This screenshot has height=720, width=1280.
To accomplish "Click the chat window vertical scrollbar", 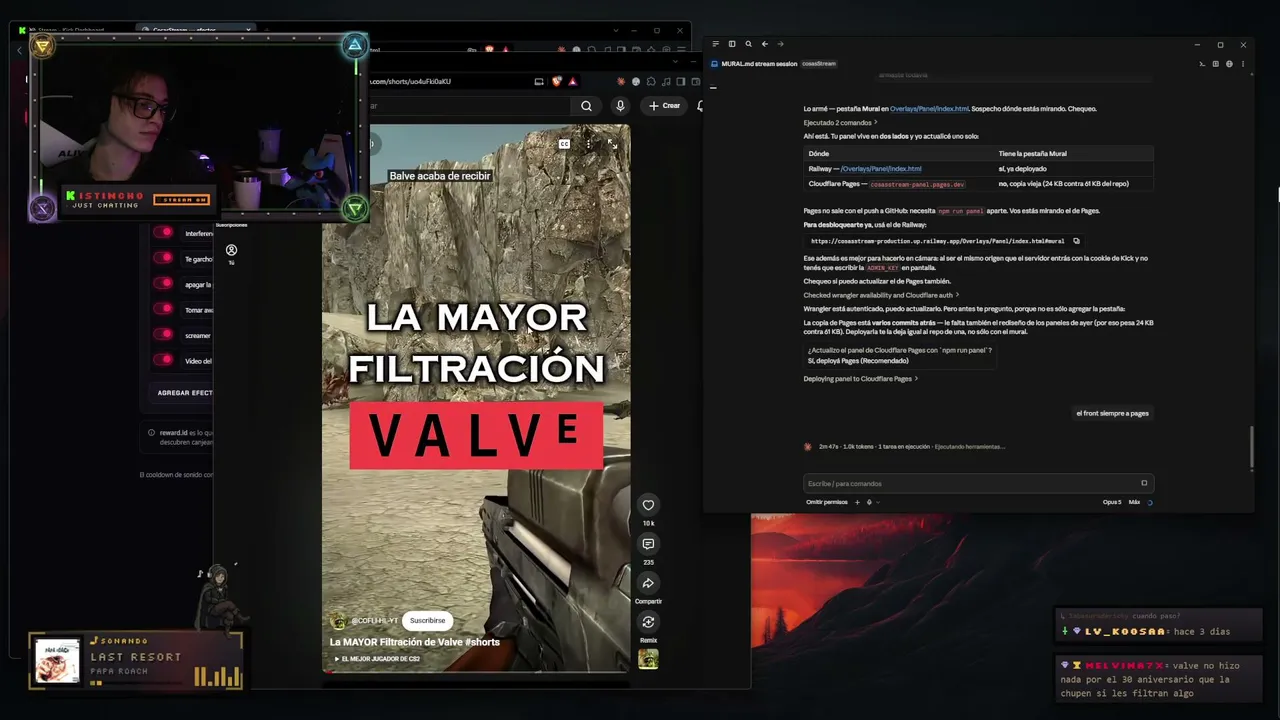I will pyautogui.click(x=1251, y=448).
